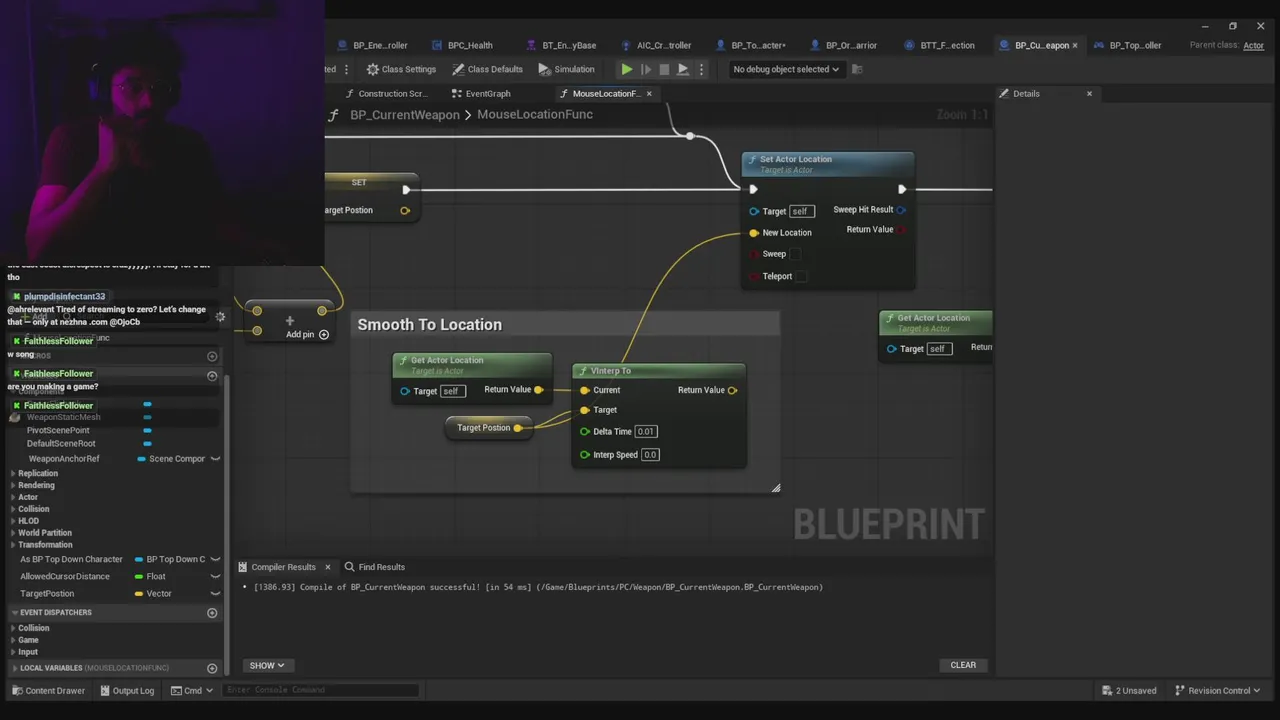Screen dimensions: 1280x720
Task: Close the Details panel
Action: pos(1089,93)
